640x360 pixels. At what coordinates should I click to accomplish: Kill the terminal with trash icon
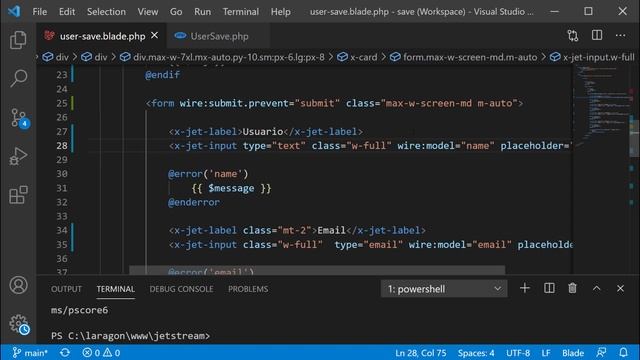click(572, 288)
